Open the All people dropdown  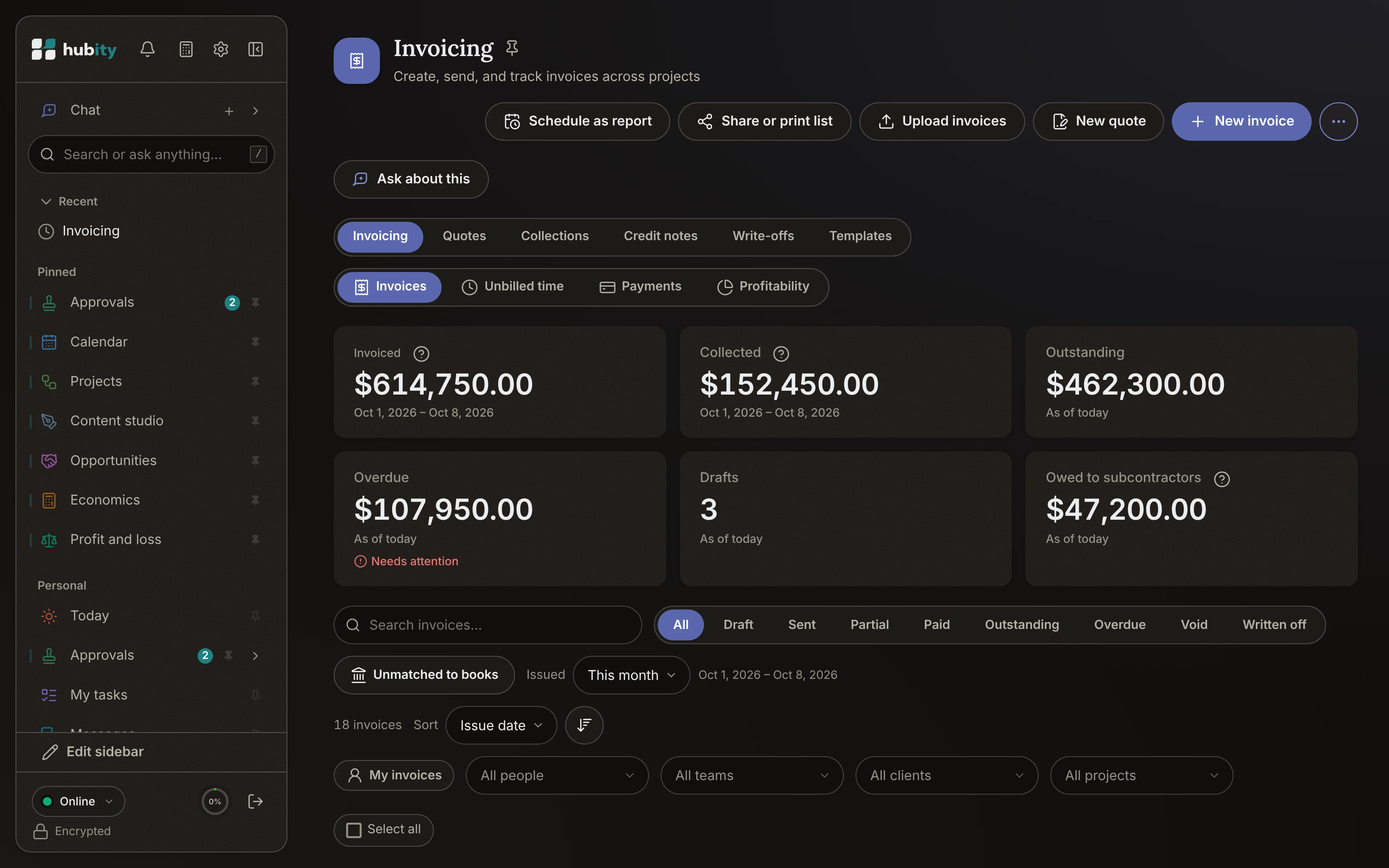coord(557,775)
